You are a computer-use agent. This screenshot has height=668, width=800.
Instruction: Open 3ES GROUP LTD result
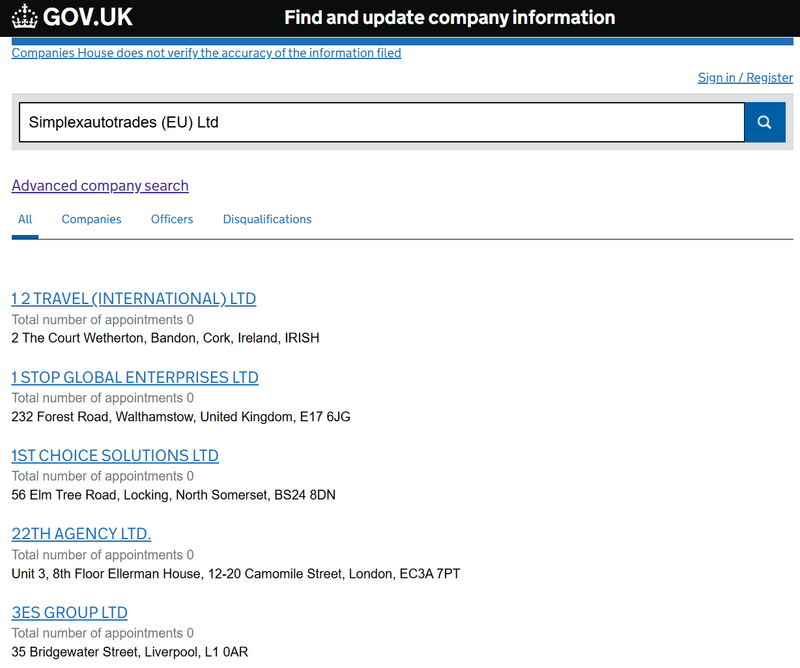pyautogui.click(x=69, y=612)
